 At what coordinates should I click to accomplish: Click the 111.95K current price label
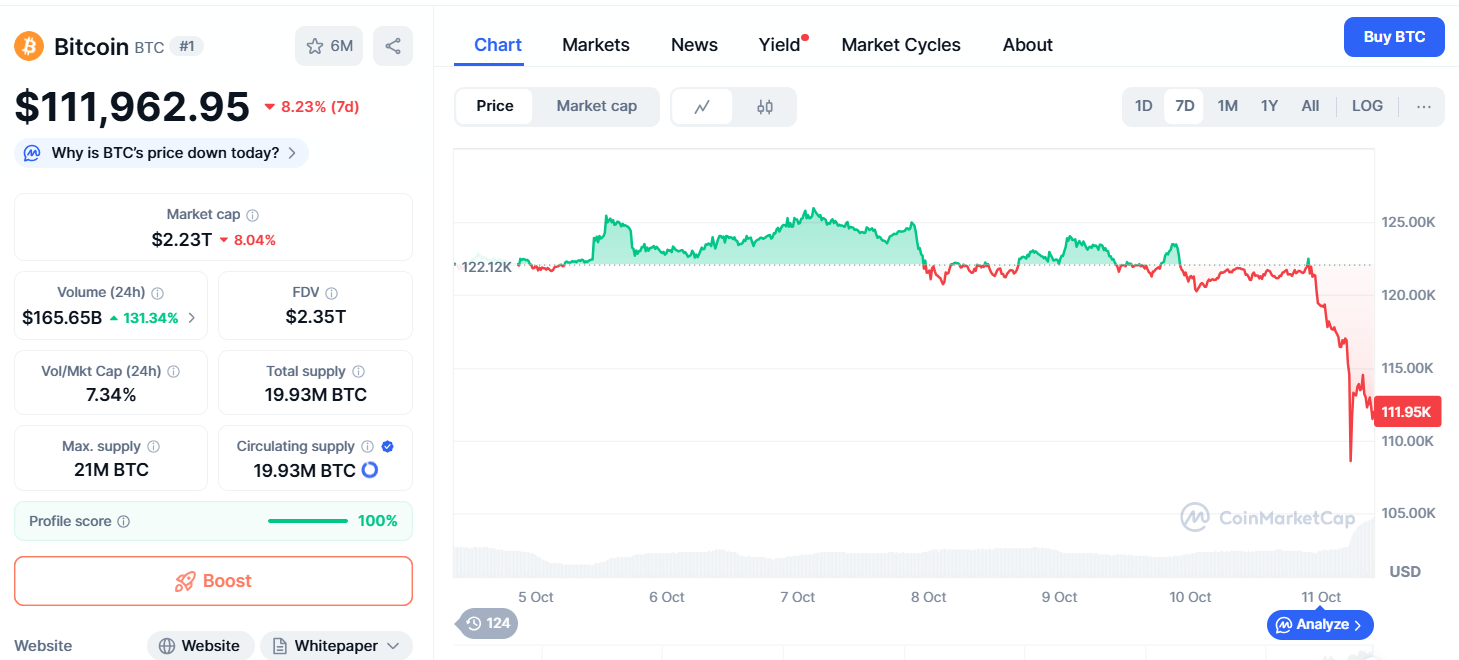(x=1406, y=411)
